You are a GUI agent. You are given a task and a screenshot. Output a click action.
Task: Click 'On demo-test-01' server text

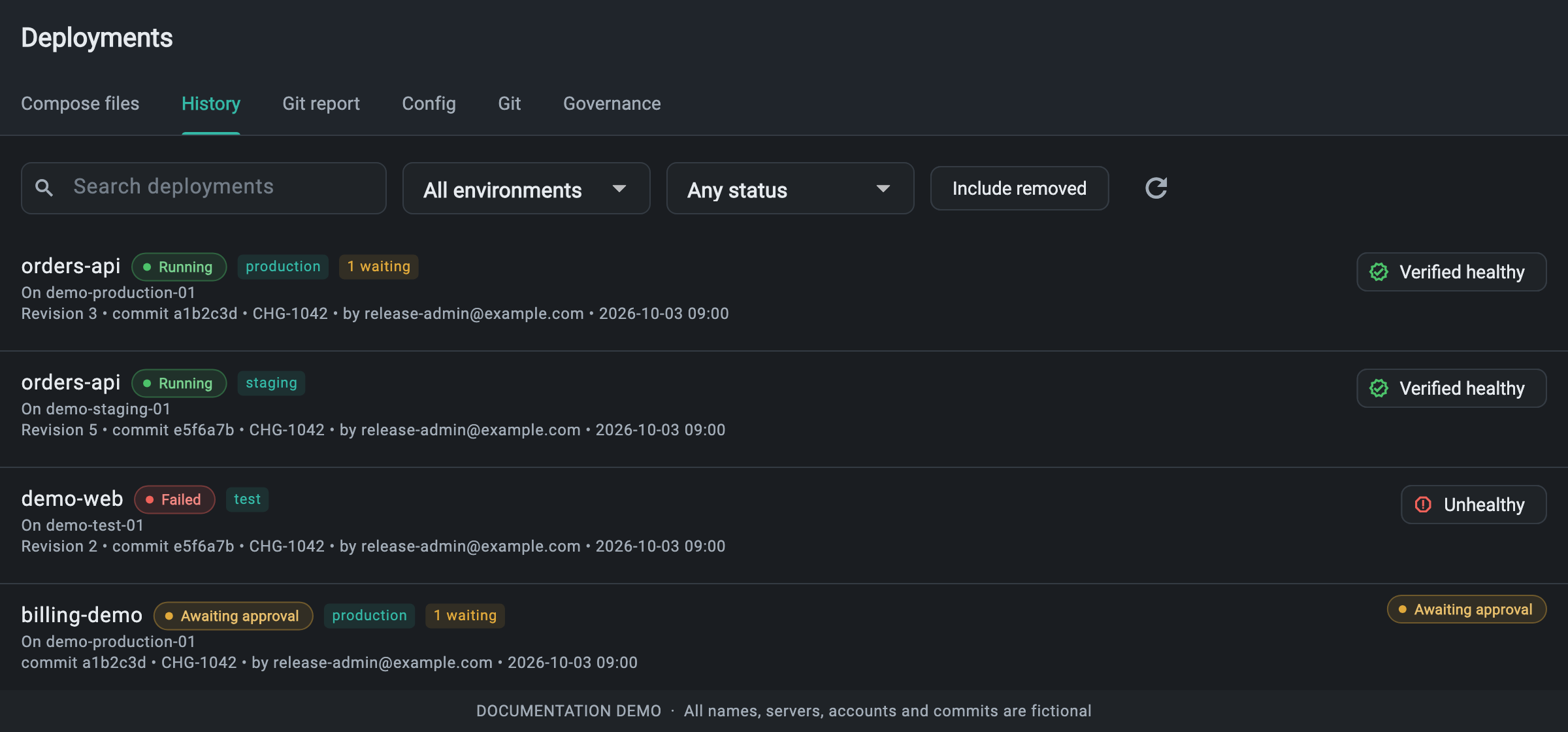pos(82,525)
